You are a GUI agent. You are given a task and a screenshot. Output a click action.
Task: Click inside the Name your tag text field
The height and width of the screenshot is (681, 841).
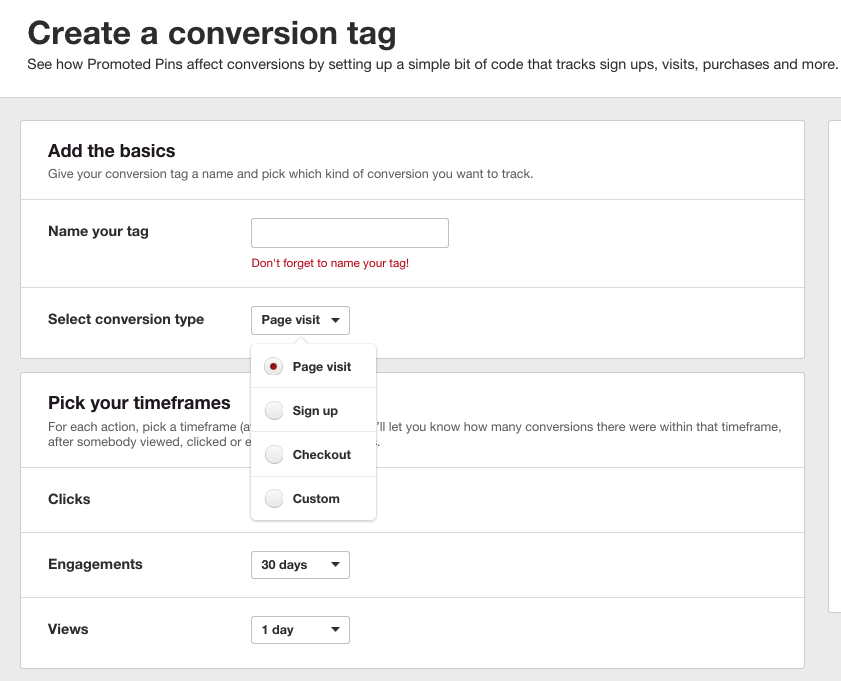pos(349,232)
